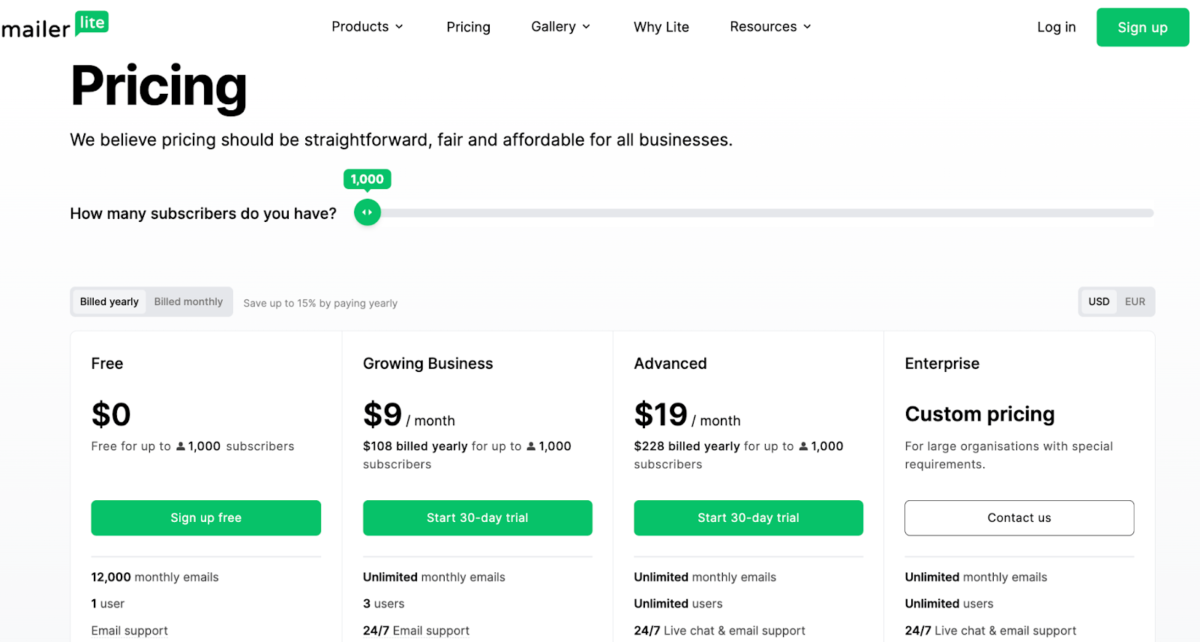Viewport: 1200px width, 642px height.
Task: Open the Products dropdown
Action: (367, 27)
